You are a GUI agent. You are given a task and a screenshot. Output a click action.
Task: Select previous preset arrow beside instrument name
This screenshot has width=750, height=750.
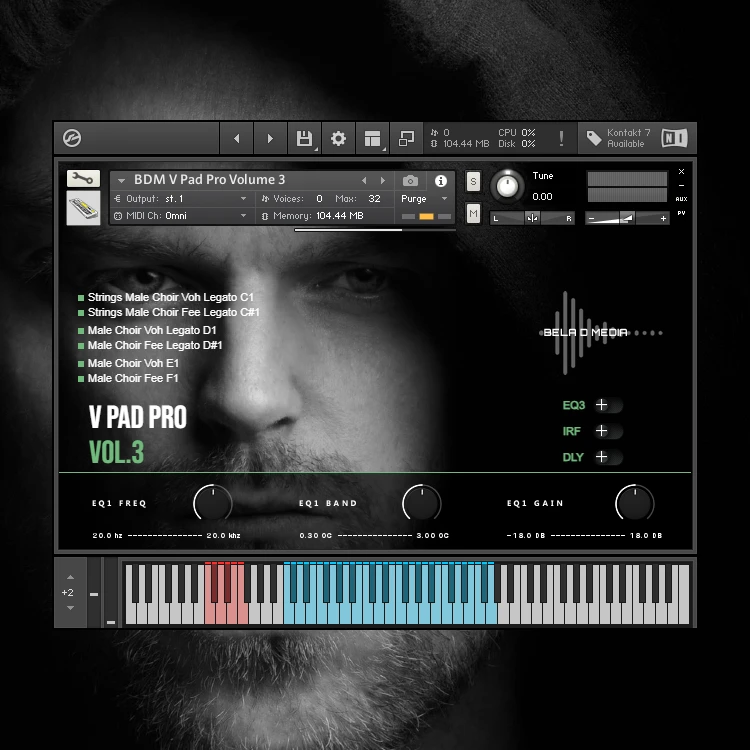coord(364,181)
